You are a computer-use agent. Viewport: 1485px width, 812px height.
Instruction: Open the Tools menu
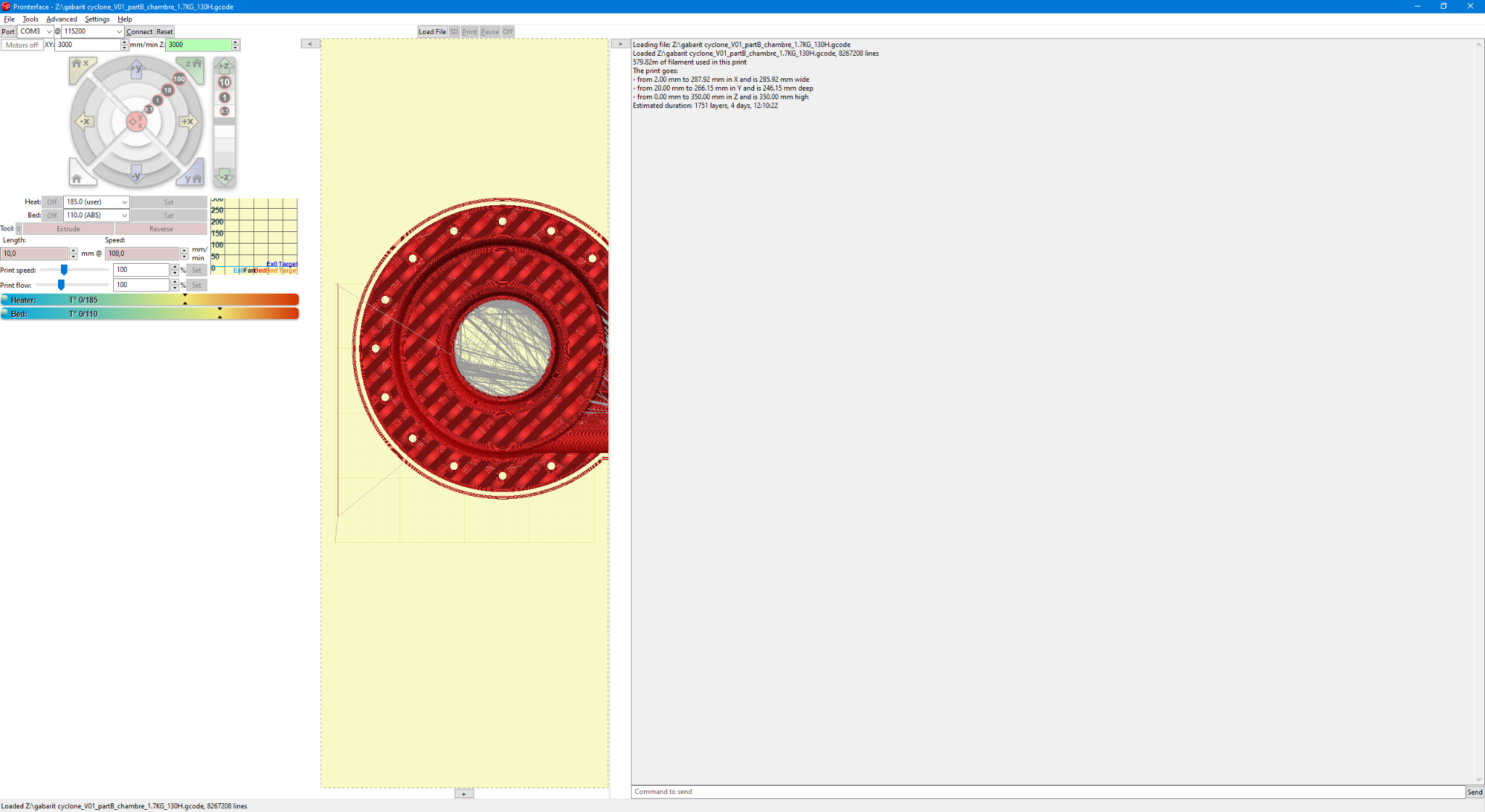pyautogui.click(x=30, y=20)
